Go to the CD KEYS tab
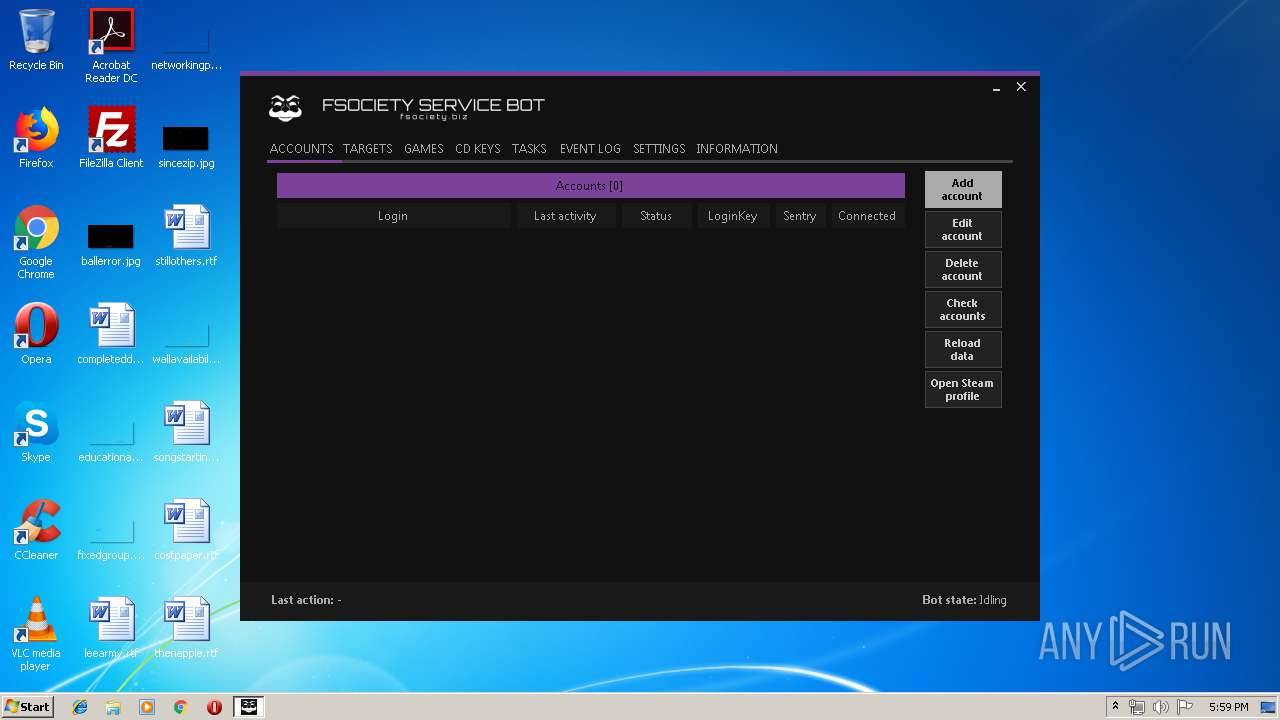Image resolution: width=1280 pixels, height=720 pixels. pos(477,149)
